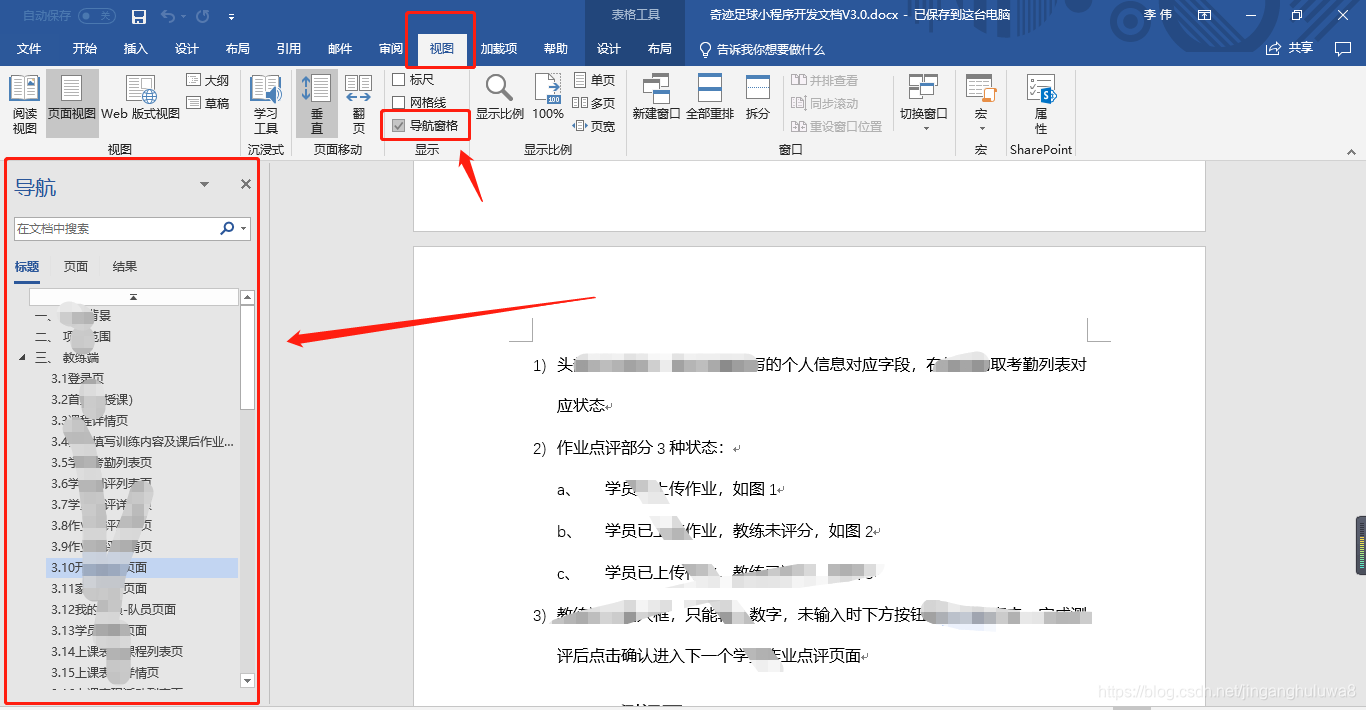Click 告诉我你想要做什么 search box

click(762, 49)
